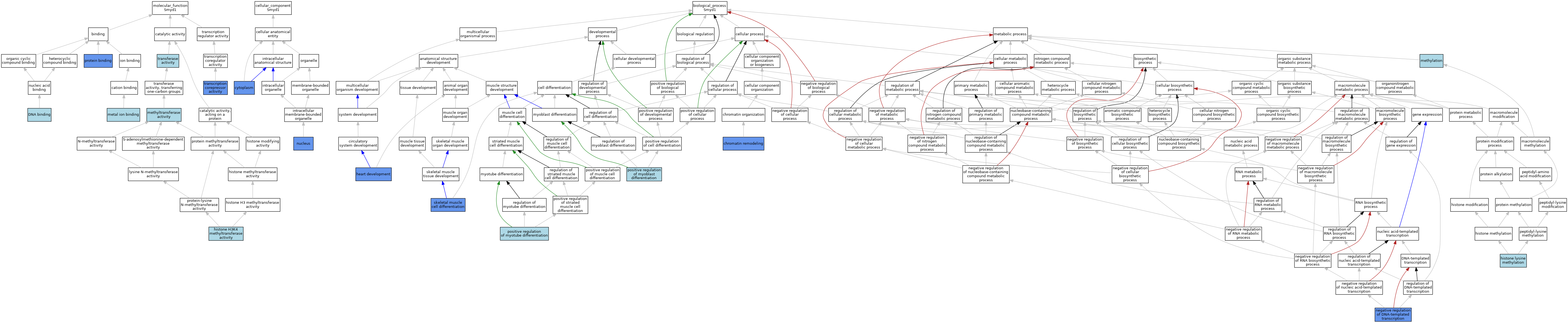This screenshot has width=1568, height=323.
Task: Click the DNA binding node
Action: click(39, 114)
